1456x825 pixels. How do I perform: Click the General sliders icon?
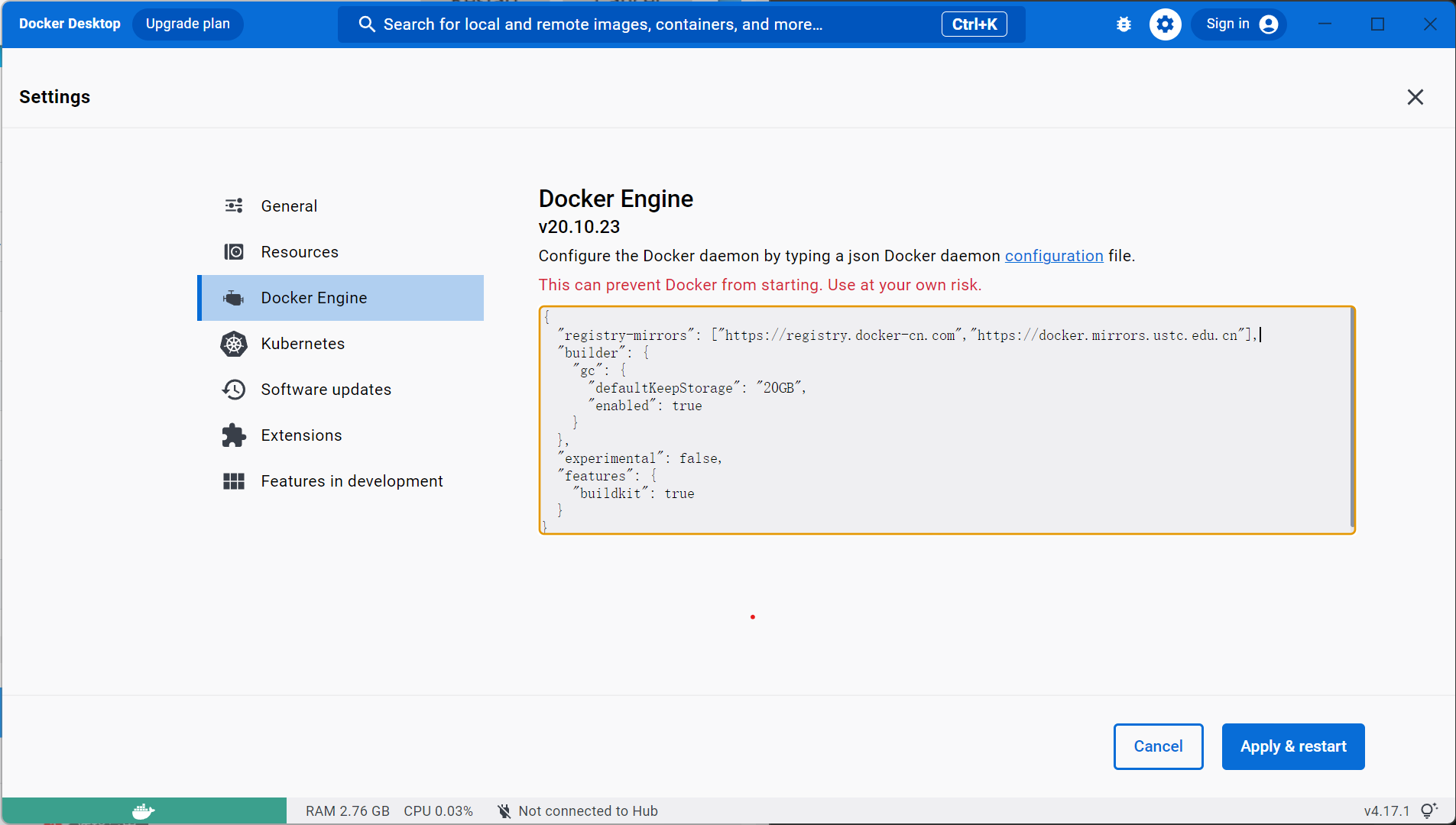[234, 205]
